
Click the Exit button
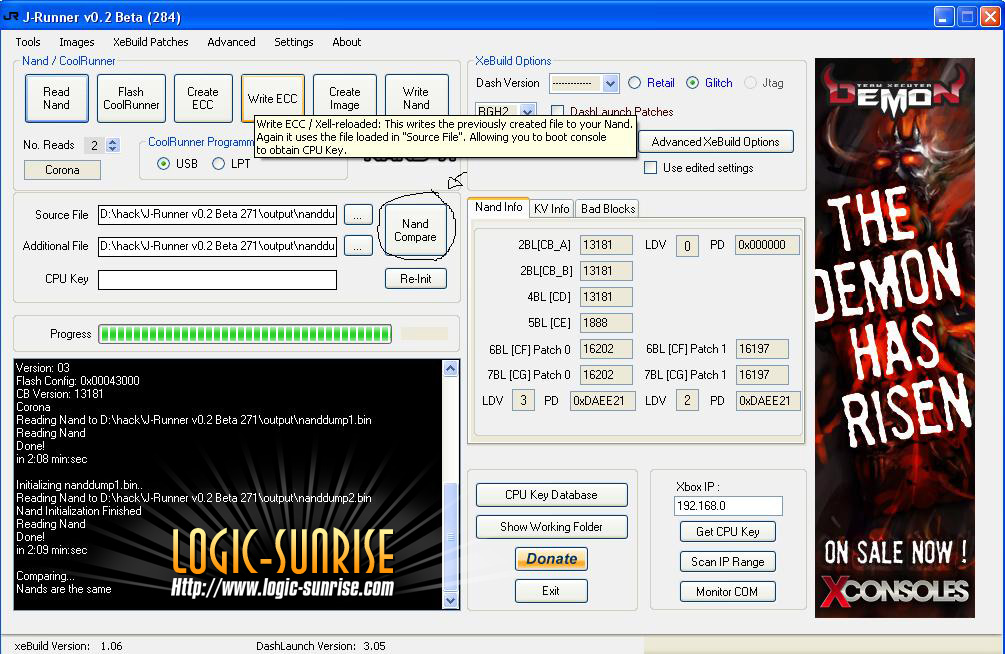[551, 591]
